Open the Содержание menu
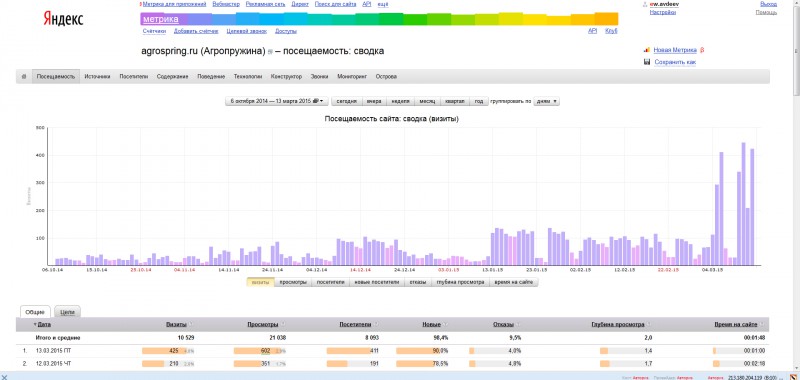 [x=172, y=77]
